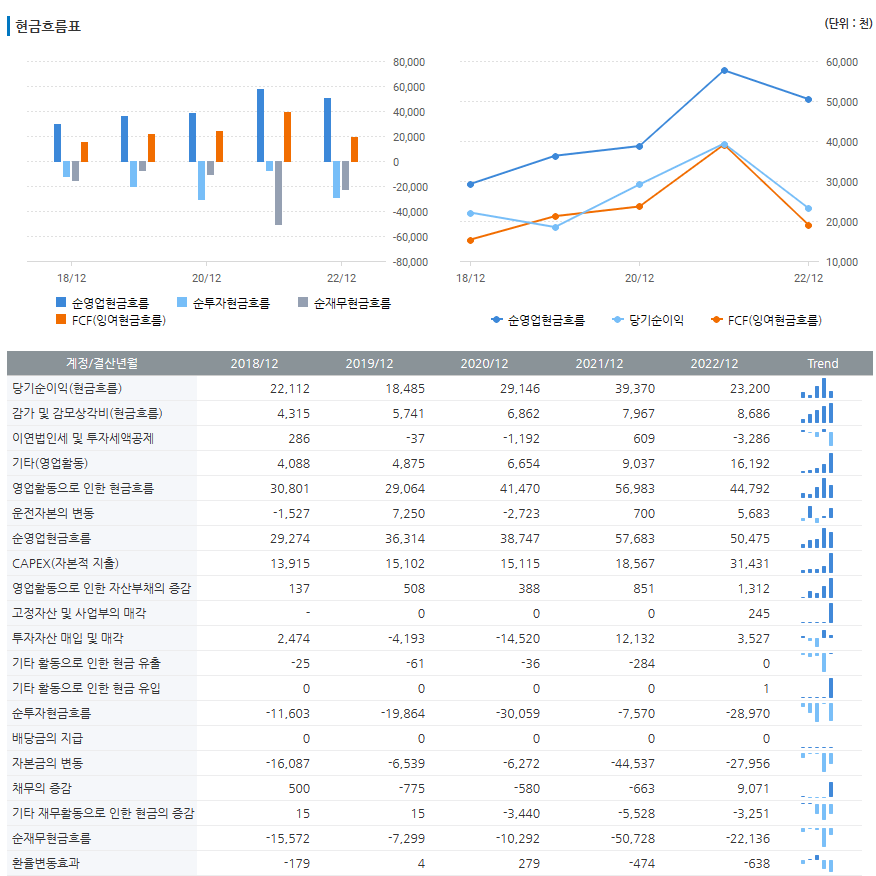Select the 운전자본의 변동 row label
Viewport: 876px width, 876px height.
tap(53, 513)
